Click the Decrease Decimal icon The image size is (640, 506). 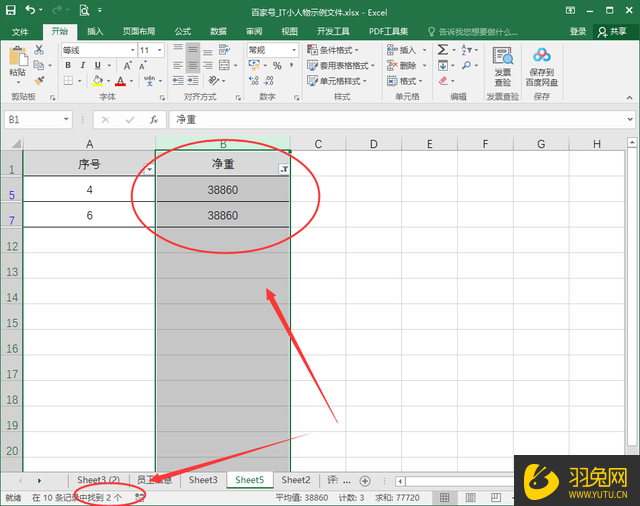[x=269, y=80]
